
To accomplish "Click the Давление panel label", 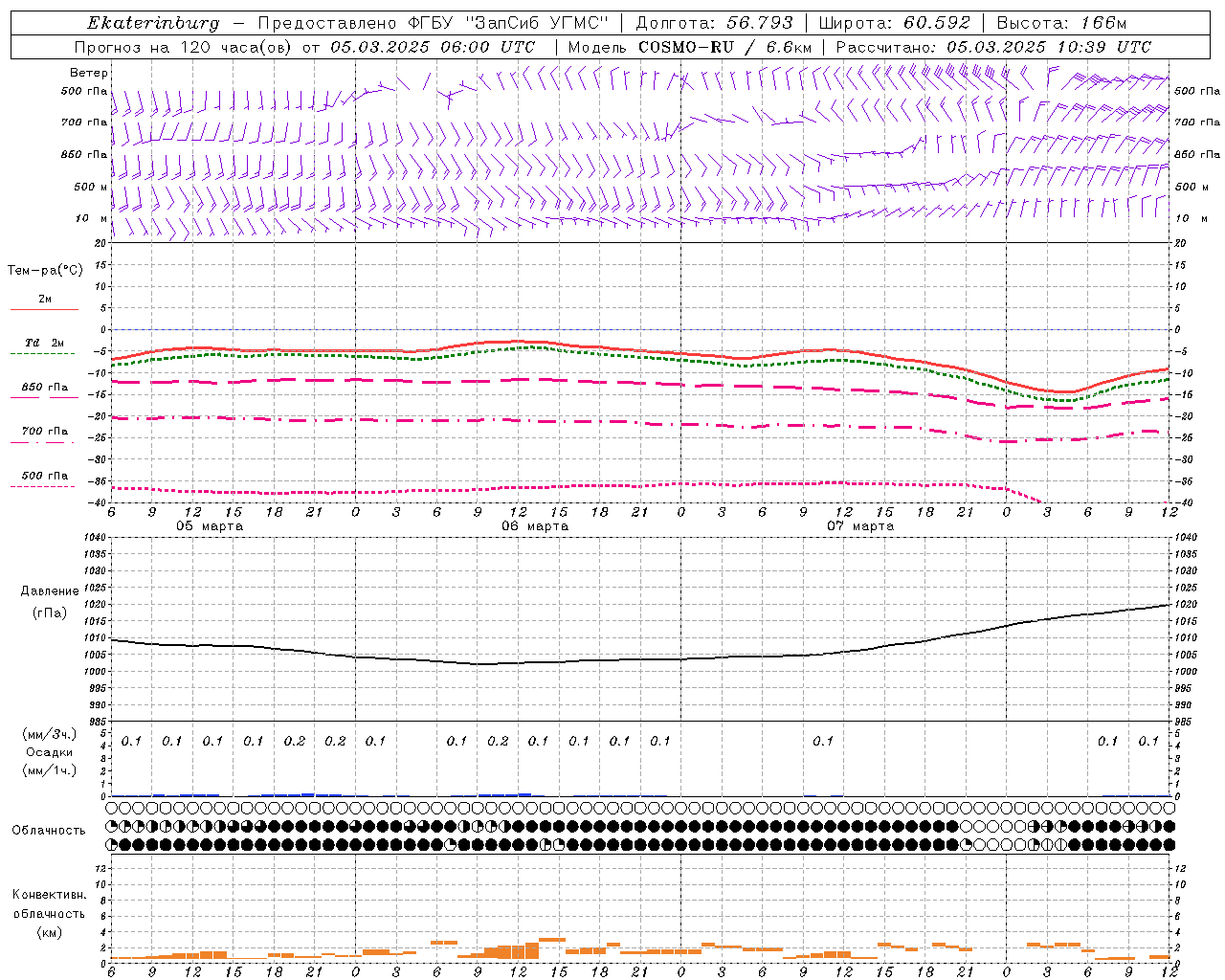I will pyautogui.click(x=50, y=591).
